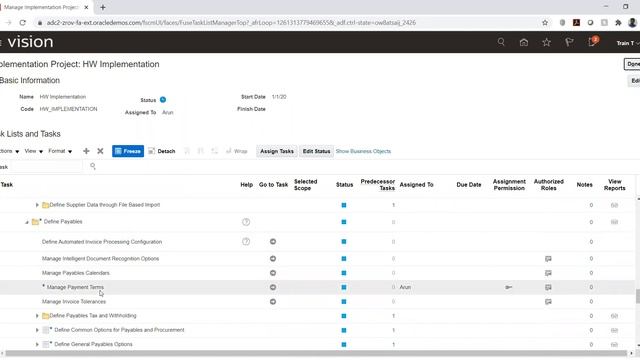Click status square for Manage Invoice Tolerances
The width and height of the screenshot is (640, 360).
344,302
